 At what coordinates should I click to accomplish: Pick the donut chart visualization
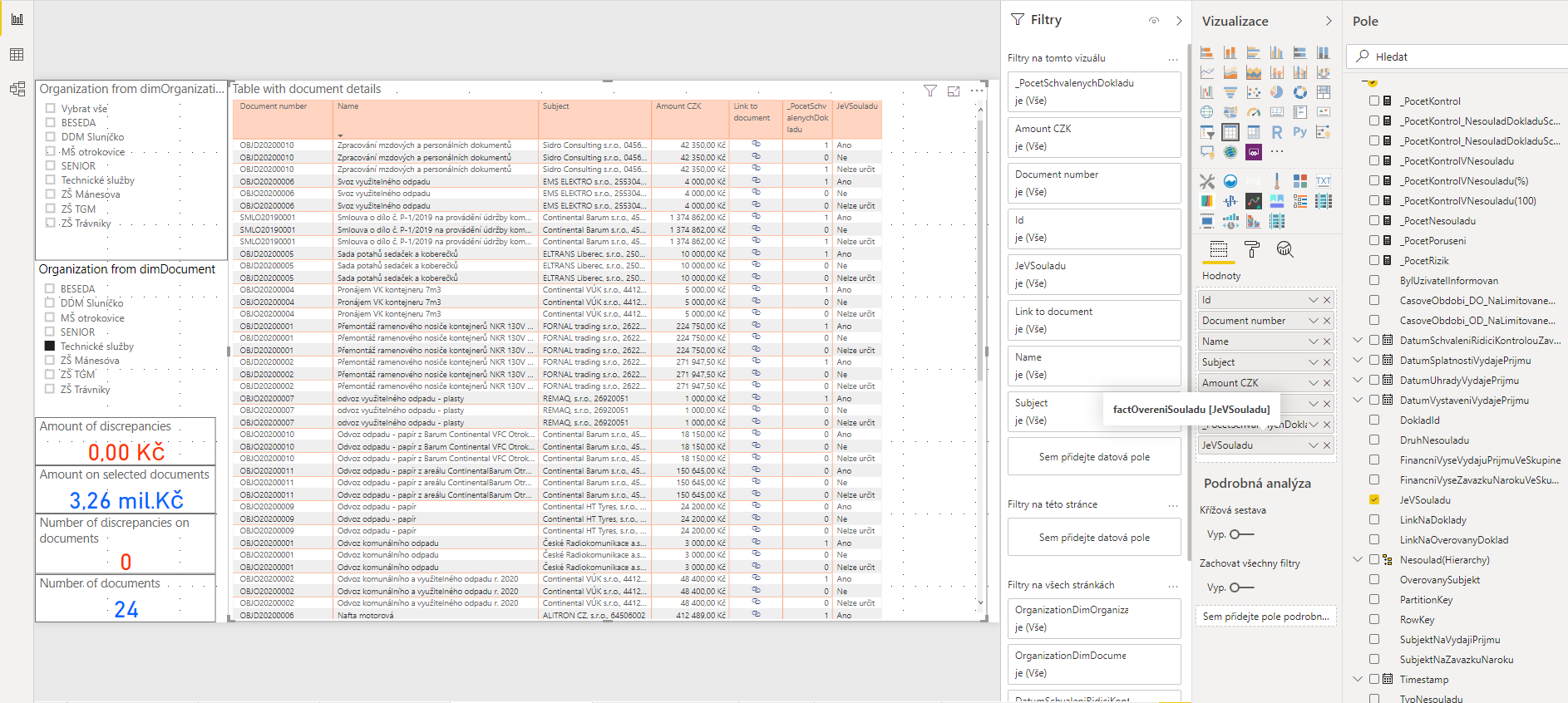click(x=1300, y=92)
